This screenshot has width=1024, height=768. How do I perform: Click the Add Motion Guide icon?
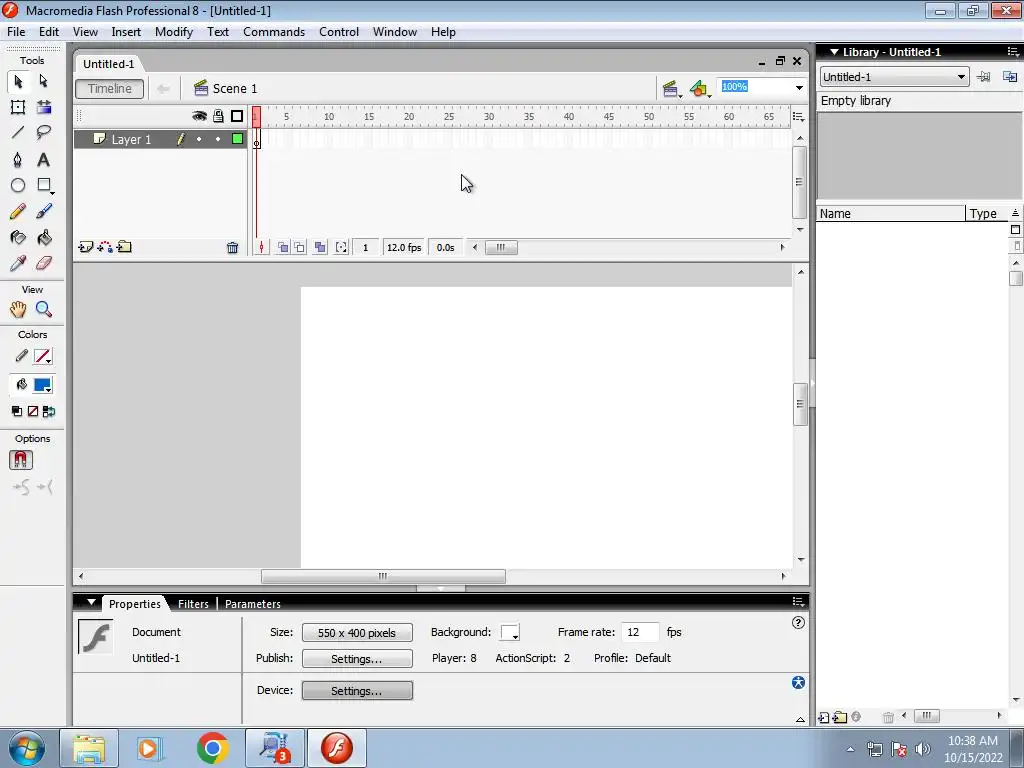click(104, 247)
